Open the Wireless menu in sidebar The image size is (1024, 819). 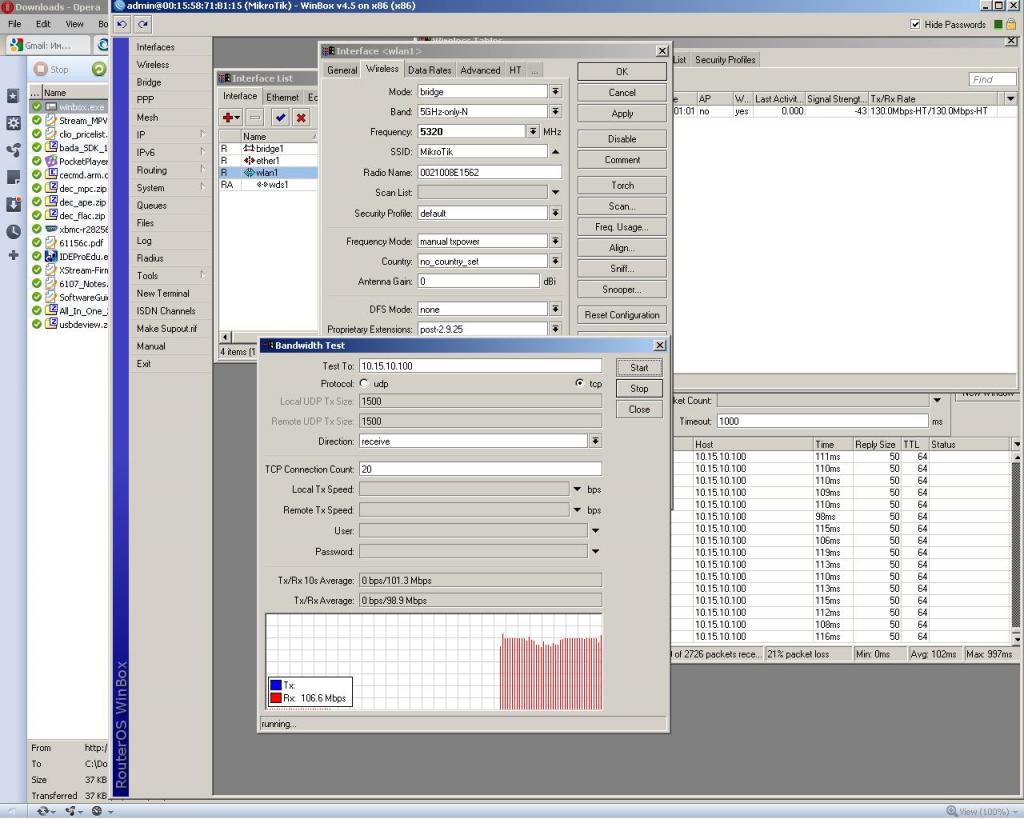pyautogui.click(x=153, y=65)
